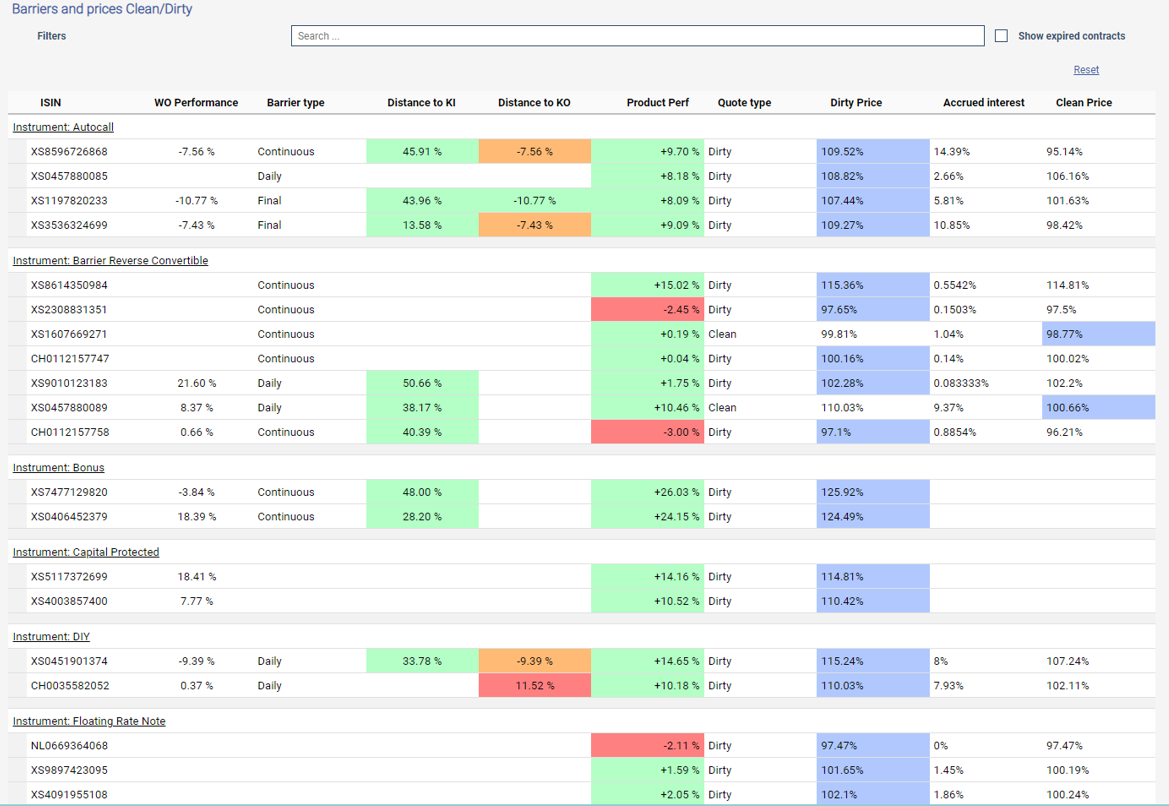Toggle the Show expired contracts checkbox
Image resolution: width=1169 pixels, height=806 pixels.
tap(1001, 36)
